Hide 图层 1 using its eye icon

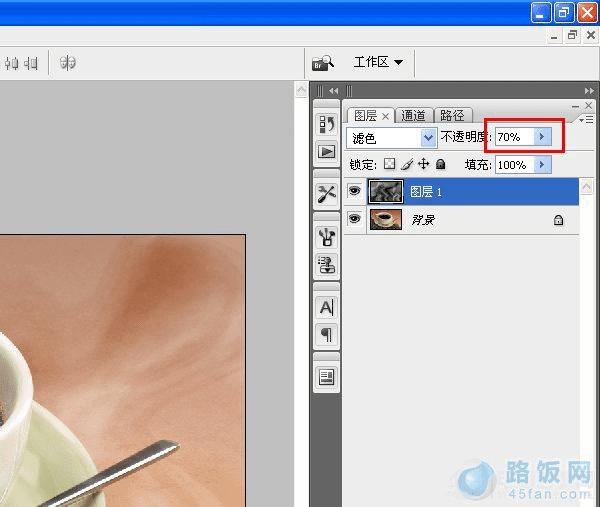(x=354, y=190)
